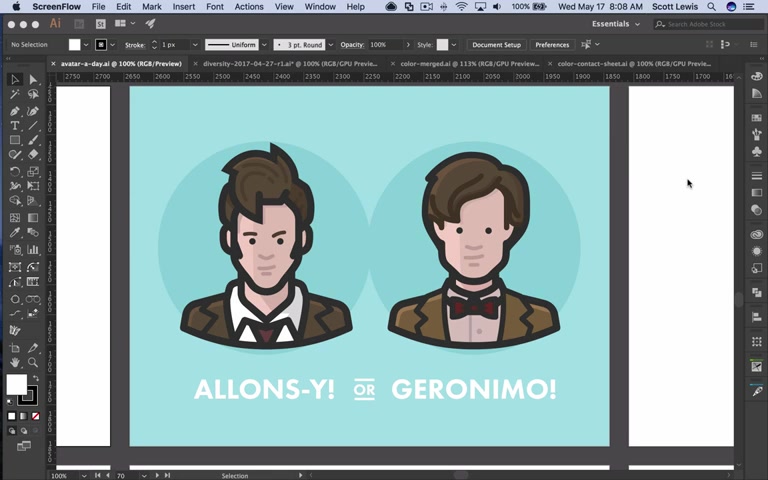Open the Essentials workspace switcher

tap(616, 24)
